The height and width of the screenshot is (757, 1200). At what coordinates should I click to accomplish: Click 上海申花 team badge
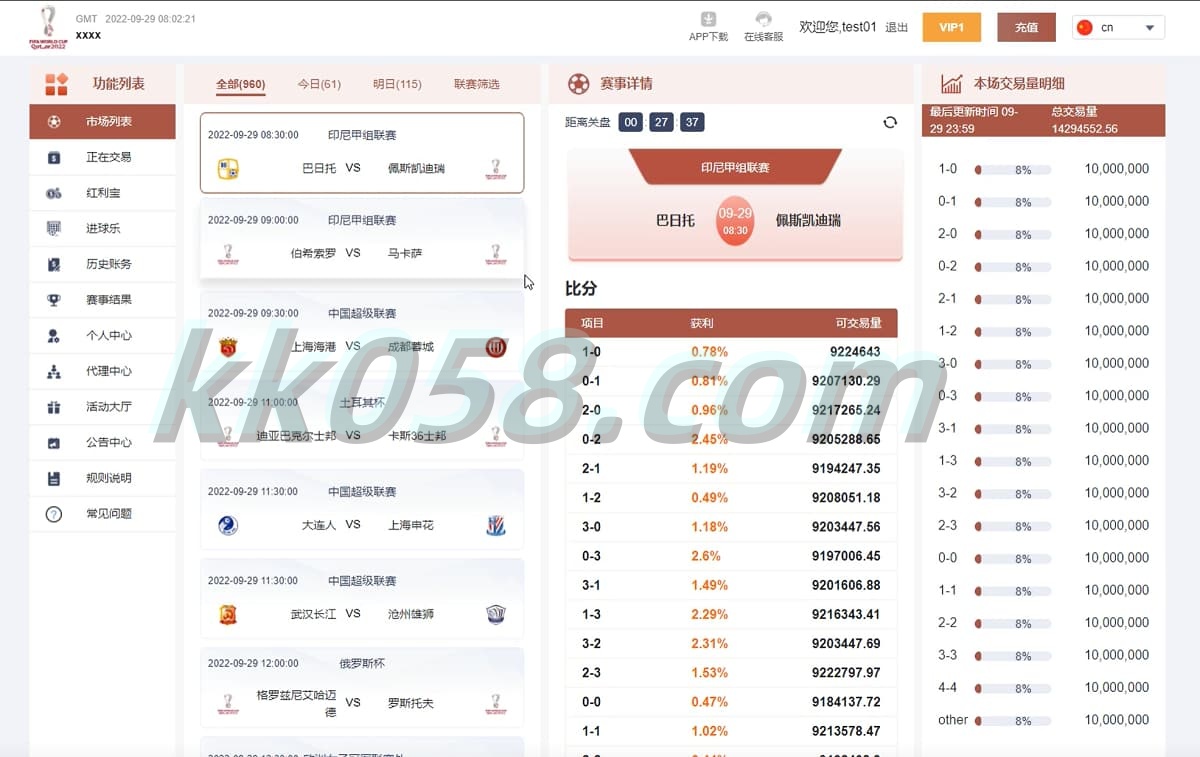tap(496, 525)
